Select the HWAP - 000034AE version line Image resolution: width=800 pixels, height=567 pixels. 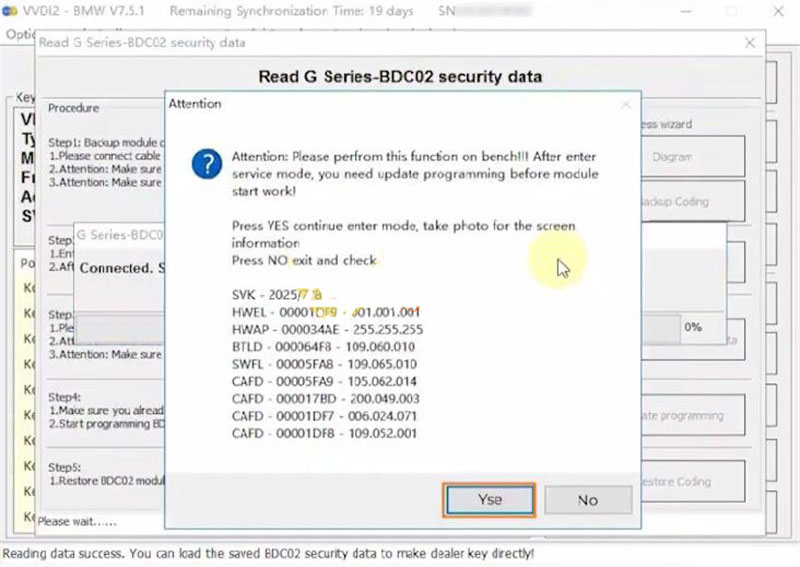(x=327, y=330)
